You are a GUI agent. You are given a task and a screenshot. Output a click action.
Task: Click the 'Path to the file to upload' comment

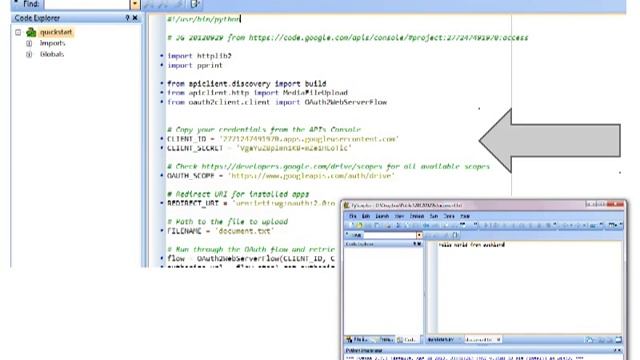coord(228,222)
